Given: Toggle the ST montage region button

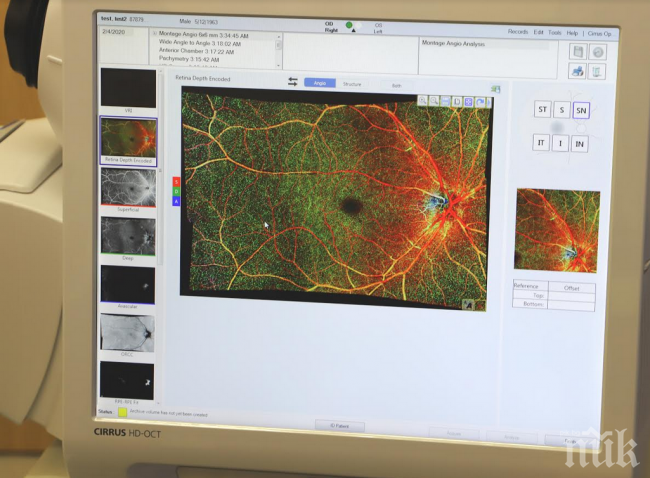Looking at the screenshot, I should 542,110.
